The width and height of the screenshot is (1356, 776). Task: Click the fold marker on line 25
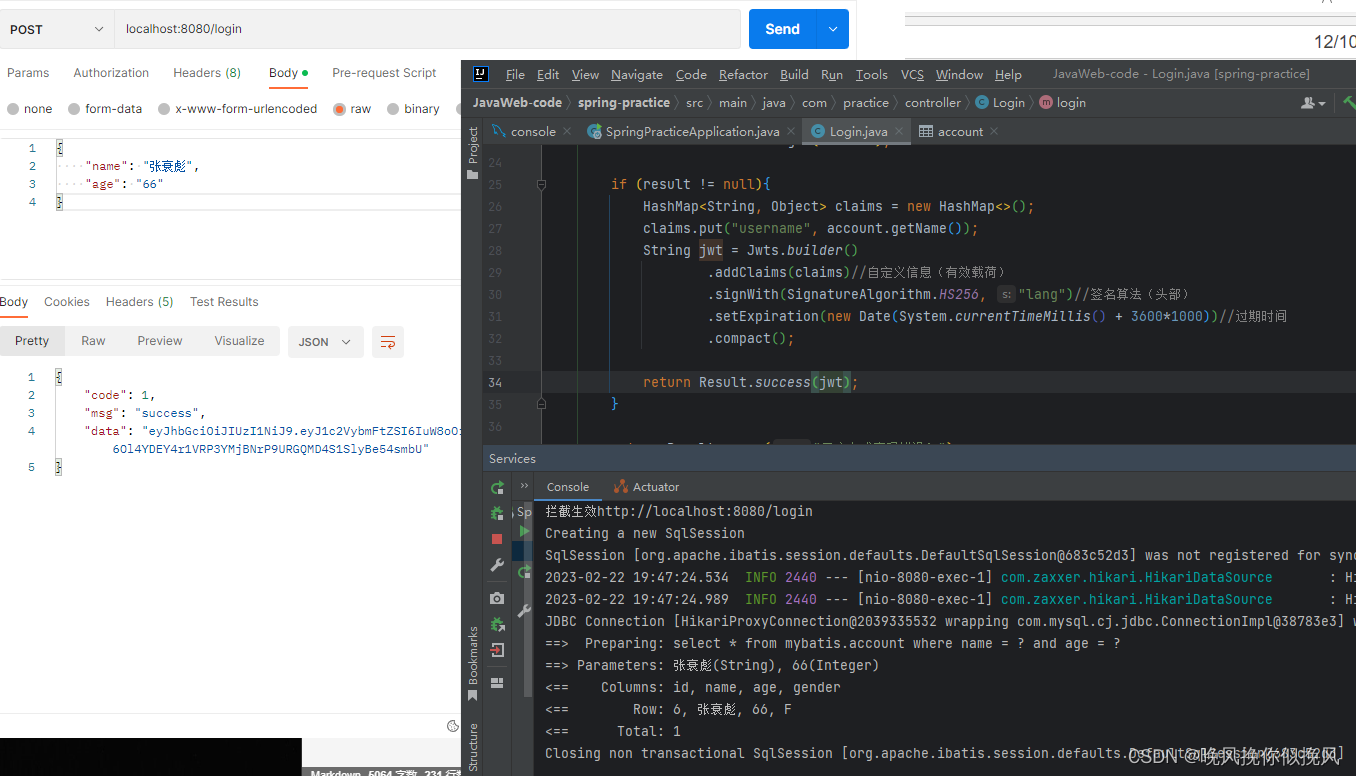click(x=541, y=184)
